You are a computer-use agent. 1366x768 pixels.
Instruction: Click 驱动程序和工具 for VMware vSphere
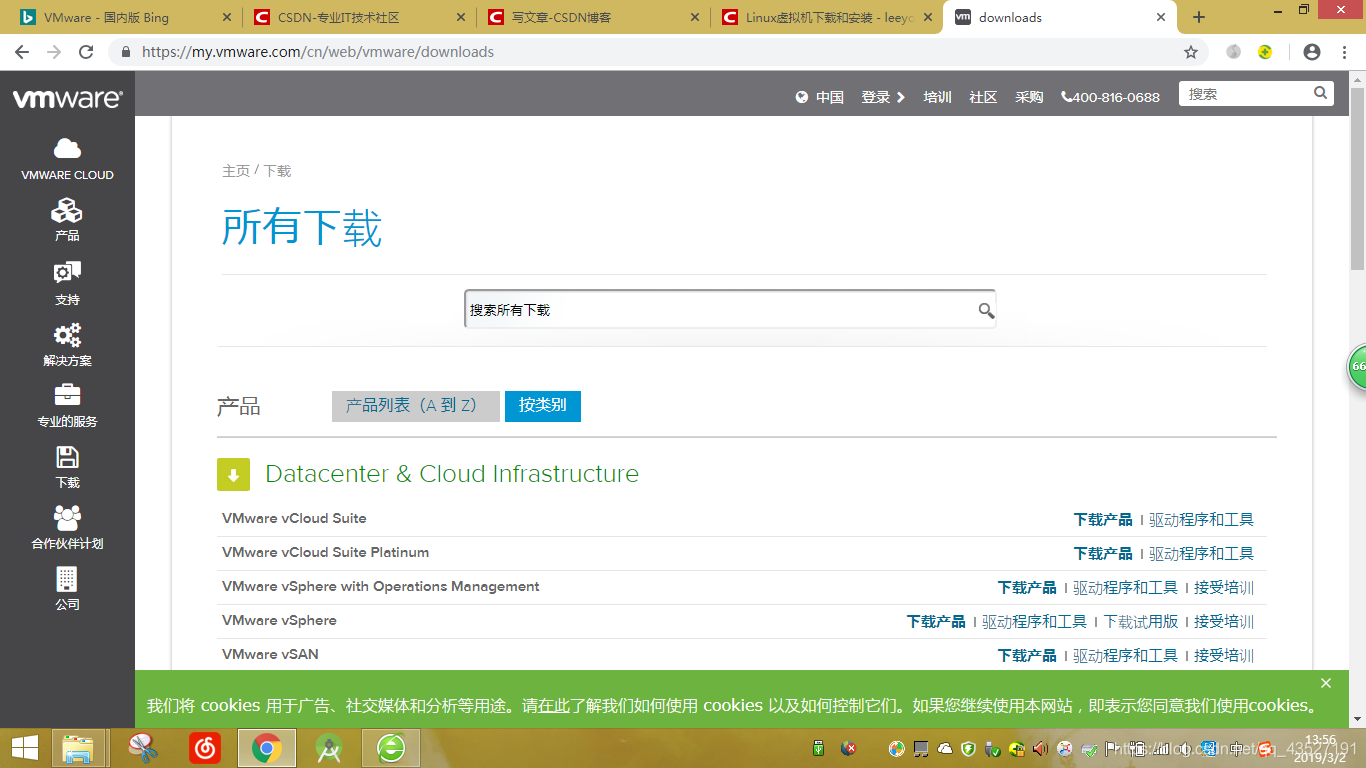pyautogui.click(x=1034, y=621)
